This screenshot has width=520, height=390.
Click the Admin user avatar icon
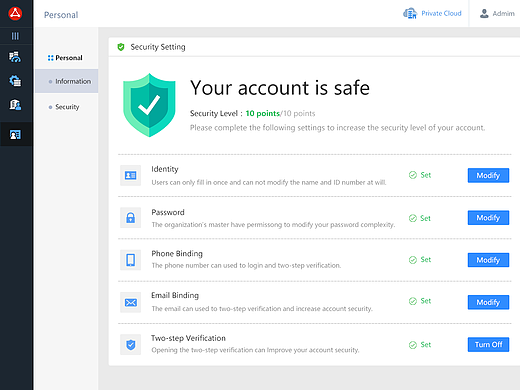coord(484,14)
